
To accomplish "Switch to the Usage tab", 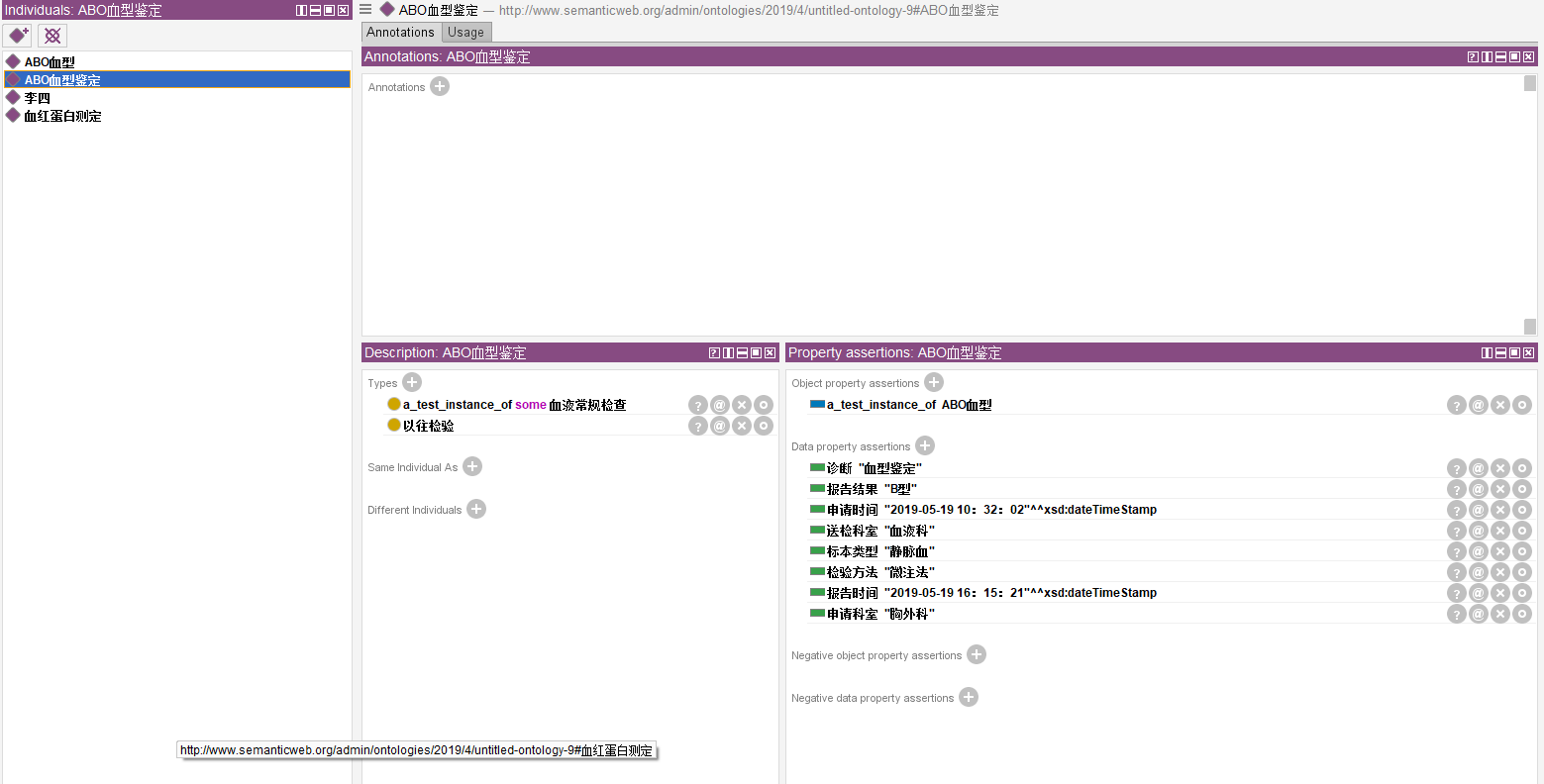I will click(x=465, y=32).
